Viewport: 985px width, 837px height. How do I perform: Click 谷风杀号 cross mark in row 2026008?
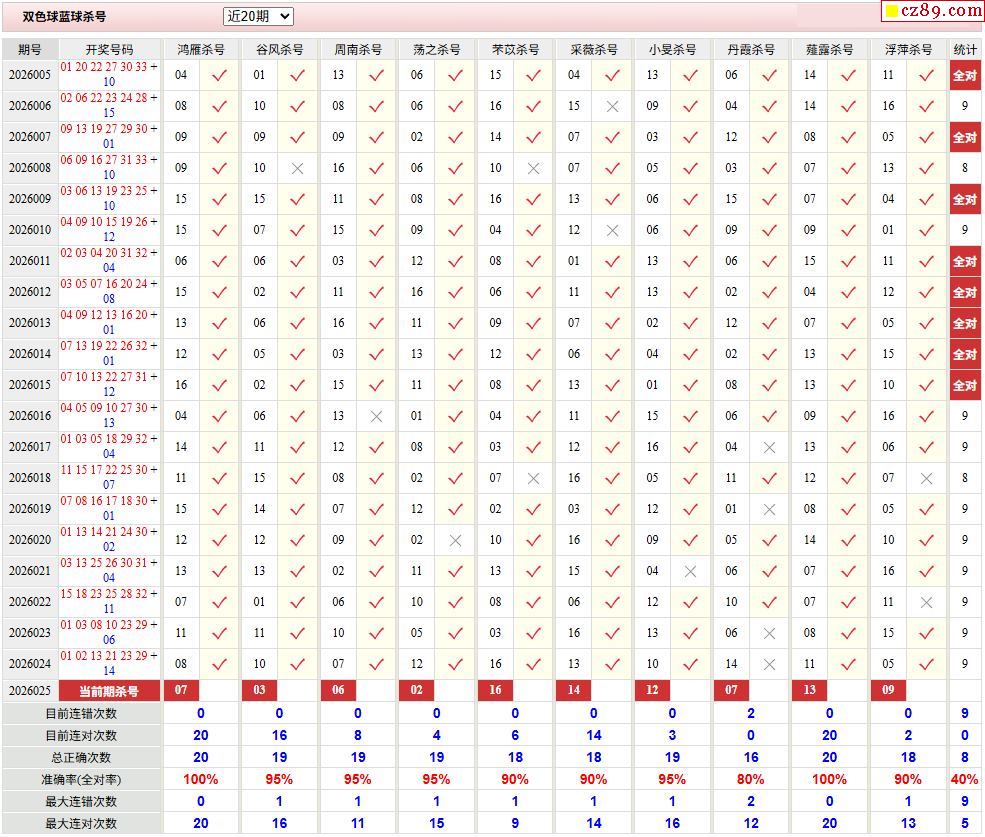coord(297,168)
